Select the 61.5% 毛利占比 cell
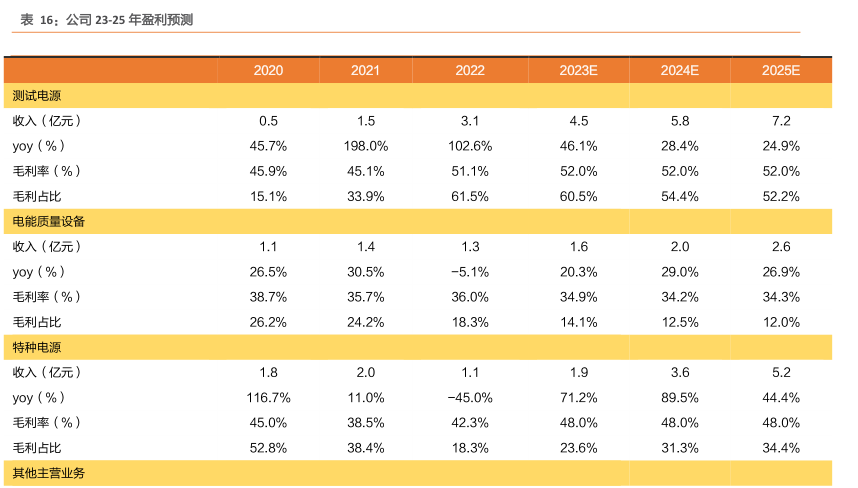The height and width of the screenshot is (488, 858). pyautogui.click(x=470, y=196)
